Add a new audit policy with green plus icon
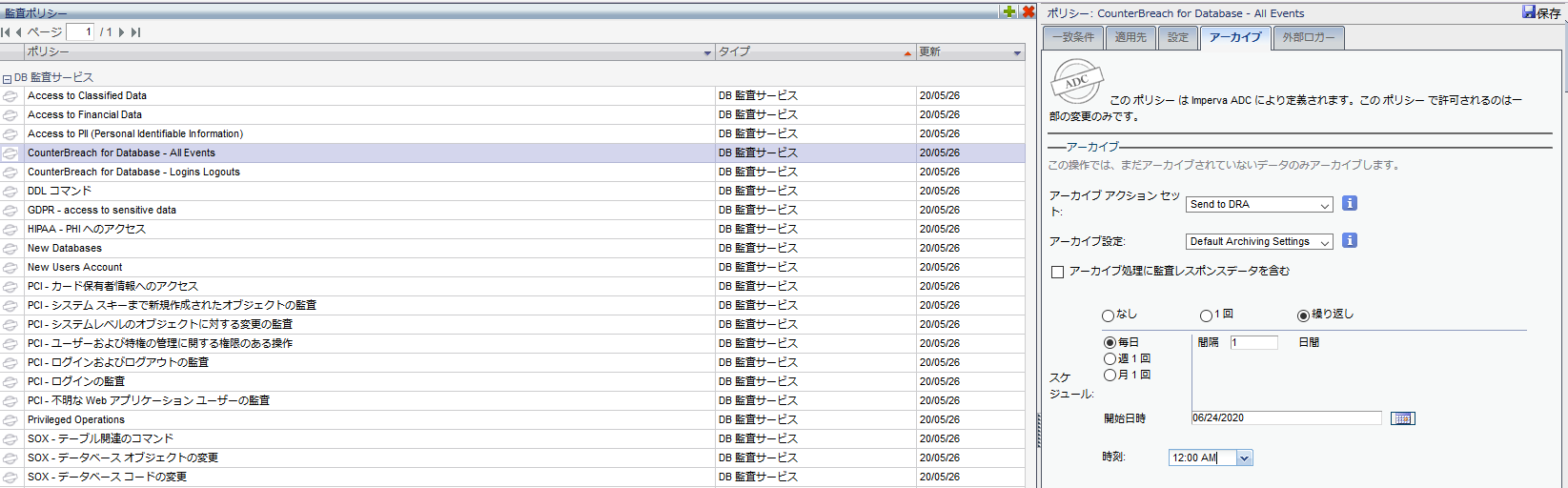This screenshot has width=1568, height=488. 1009,11
